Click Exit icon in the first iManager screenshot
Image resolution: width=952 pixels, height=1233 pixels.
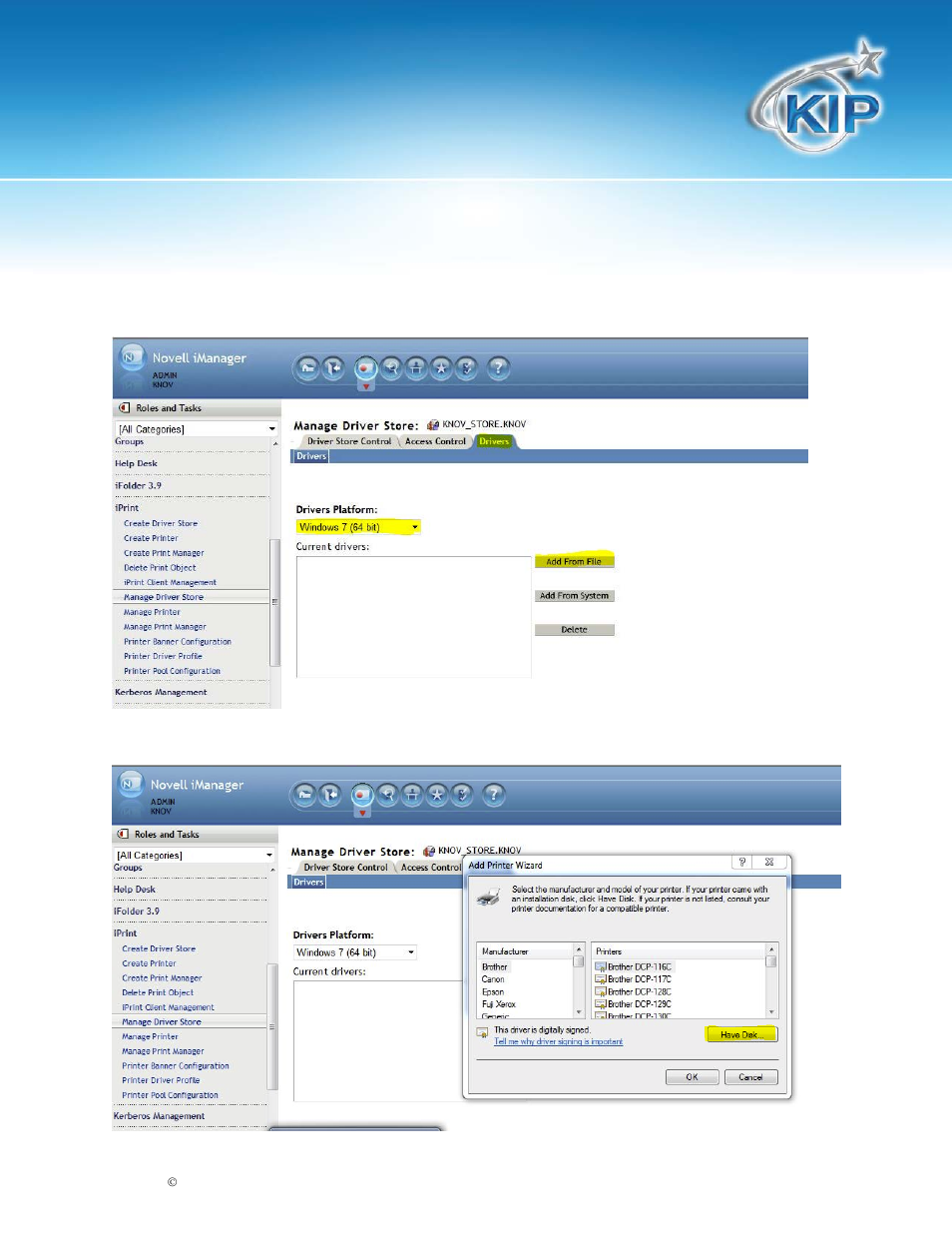pyautogui.click(x=334, y=368)
